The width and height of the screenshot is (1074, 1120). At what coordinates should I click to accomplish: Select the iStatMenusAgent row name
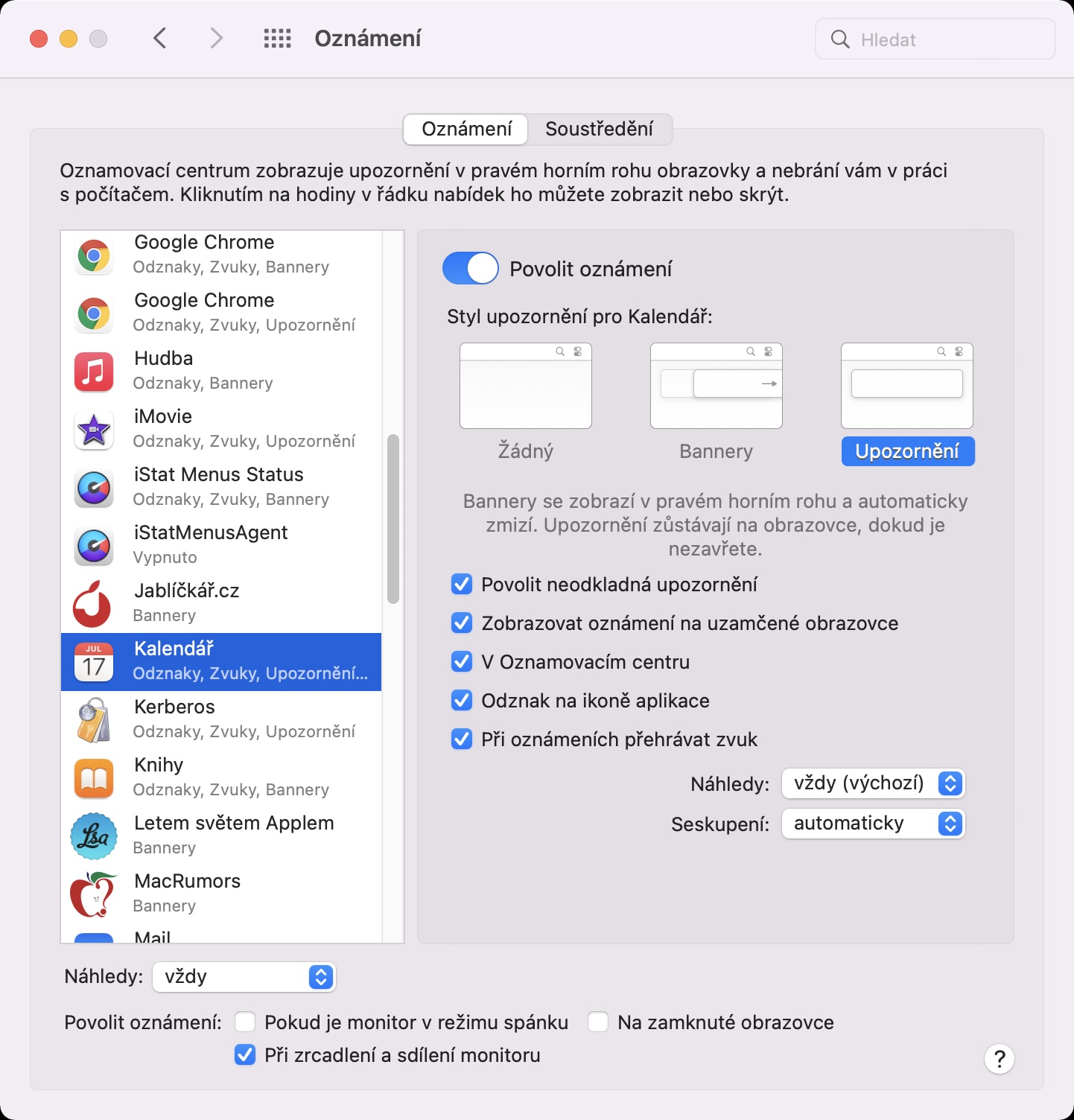click(211, 532)
